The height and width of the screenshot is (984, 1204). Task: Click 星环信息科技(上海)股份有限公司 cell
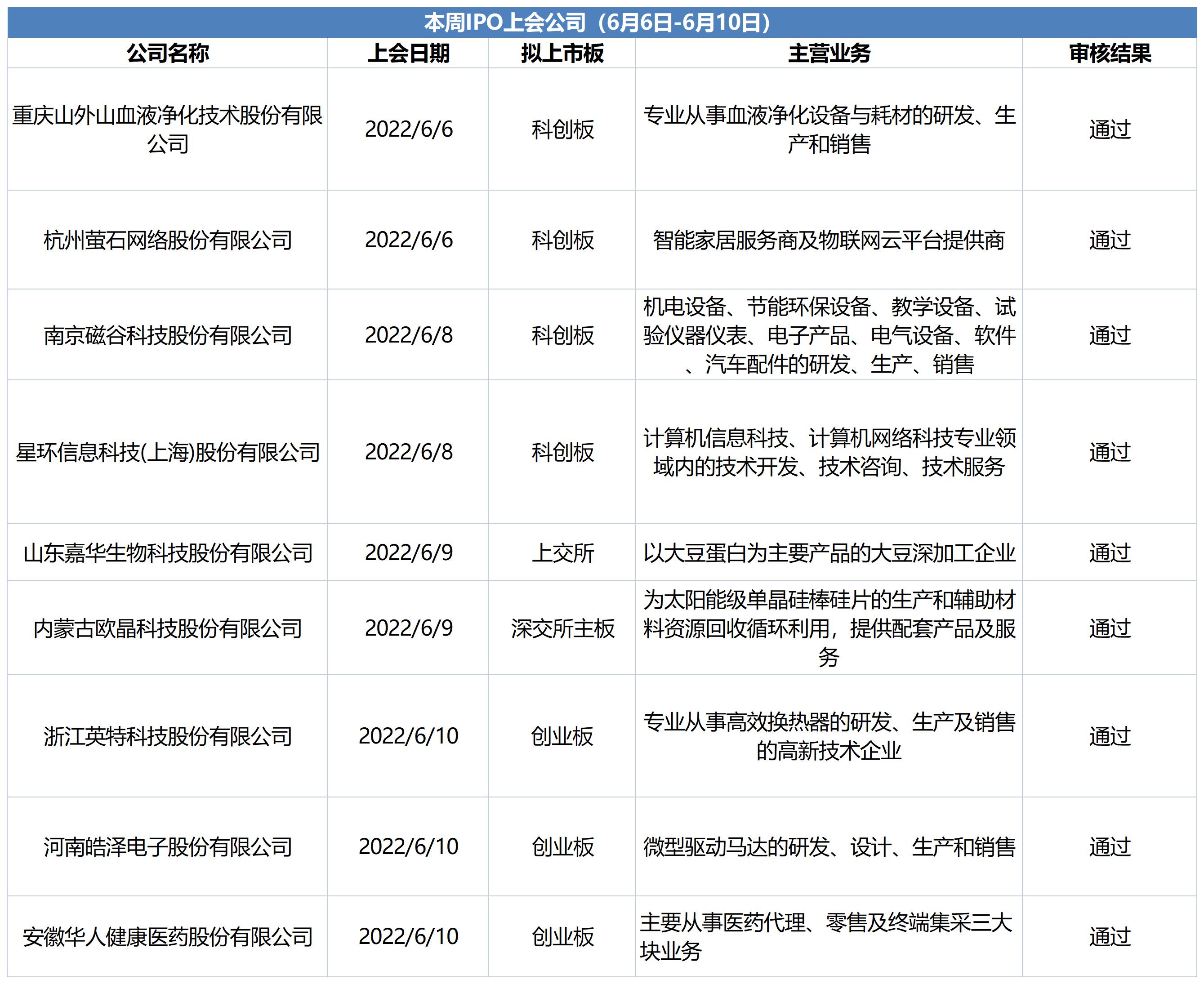click(168, 452)
